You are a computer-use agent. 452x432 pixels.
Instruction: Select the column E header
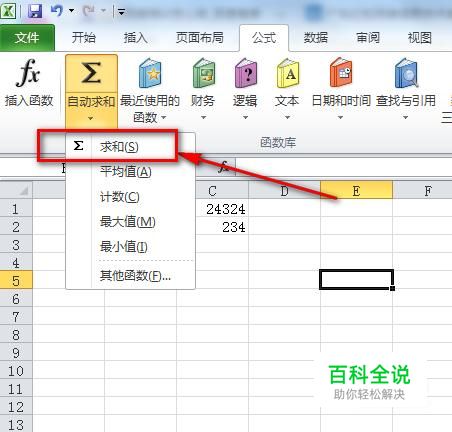pos(356,191)
